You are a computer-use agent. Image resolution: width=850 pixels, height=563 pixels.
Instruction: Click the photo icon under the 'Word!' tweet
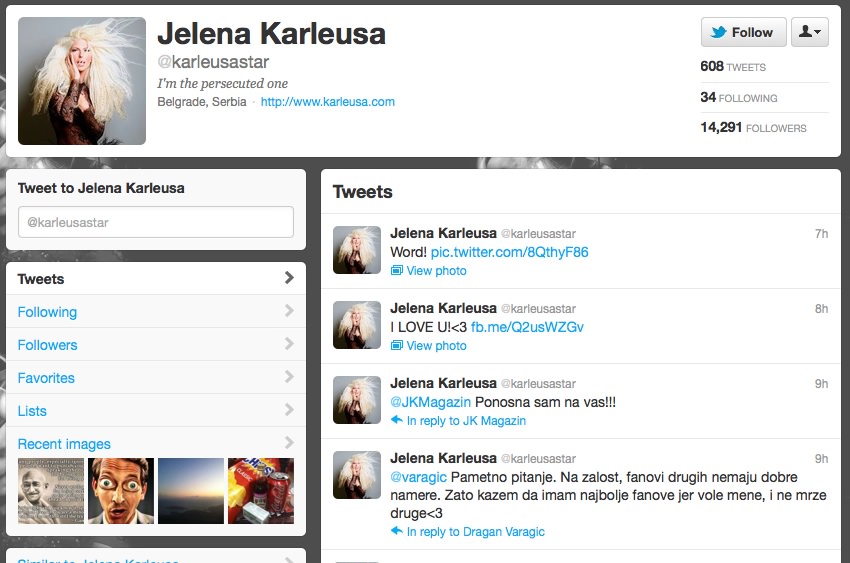point(397,271)
